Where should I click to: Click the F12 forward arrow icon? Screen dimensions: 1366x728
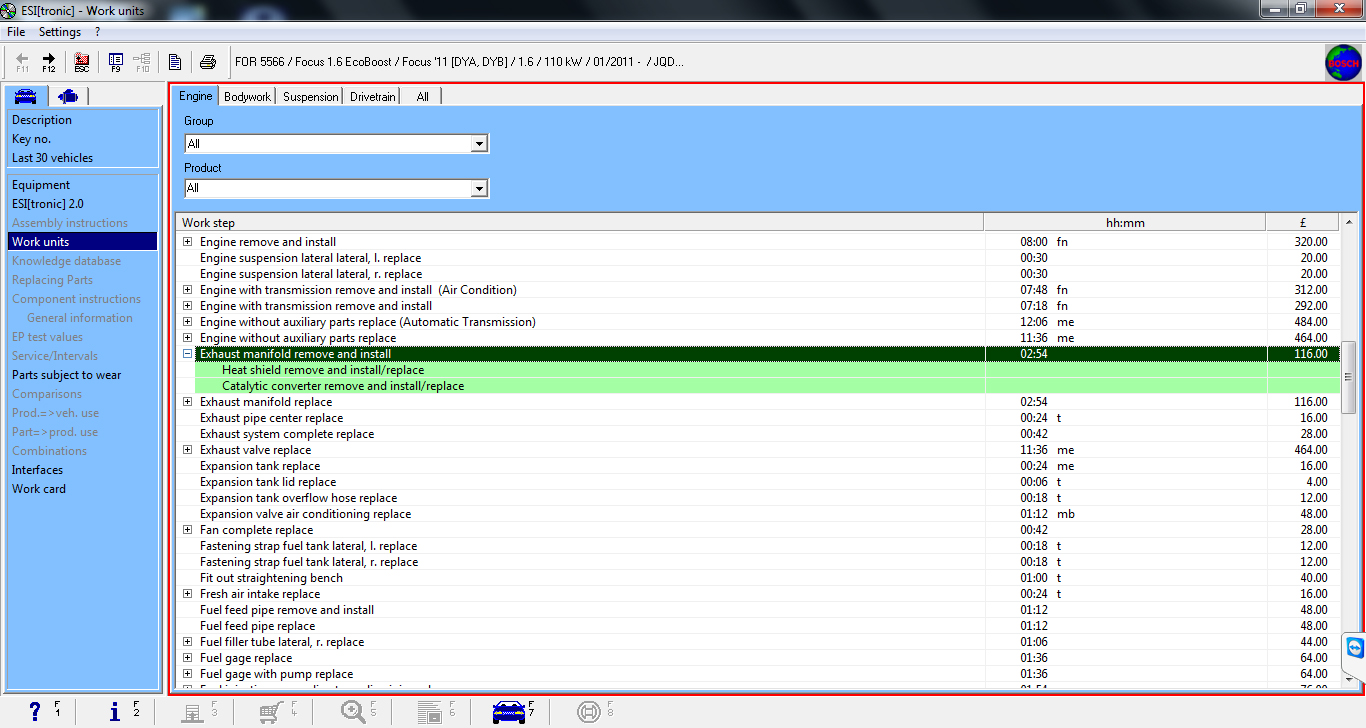point(49,62)
